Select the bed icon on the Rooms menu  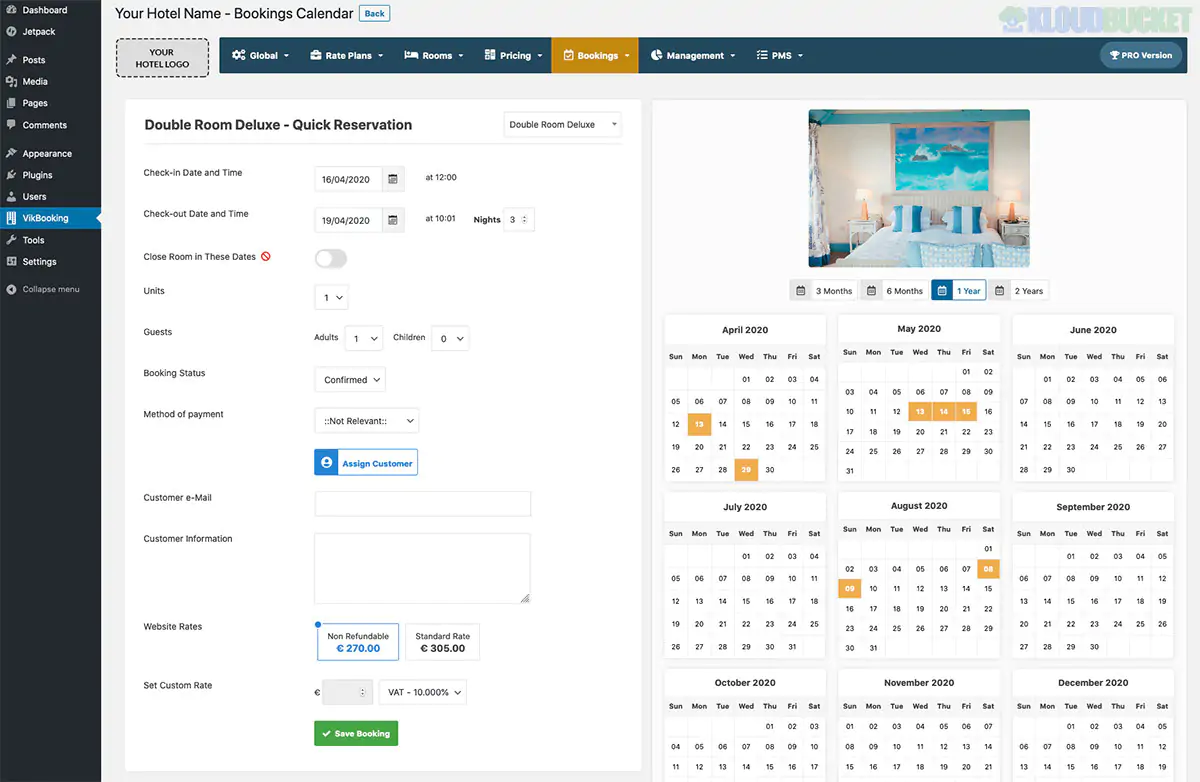click(x=413, y=55)
